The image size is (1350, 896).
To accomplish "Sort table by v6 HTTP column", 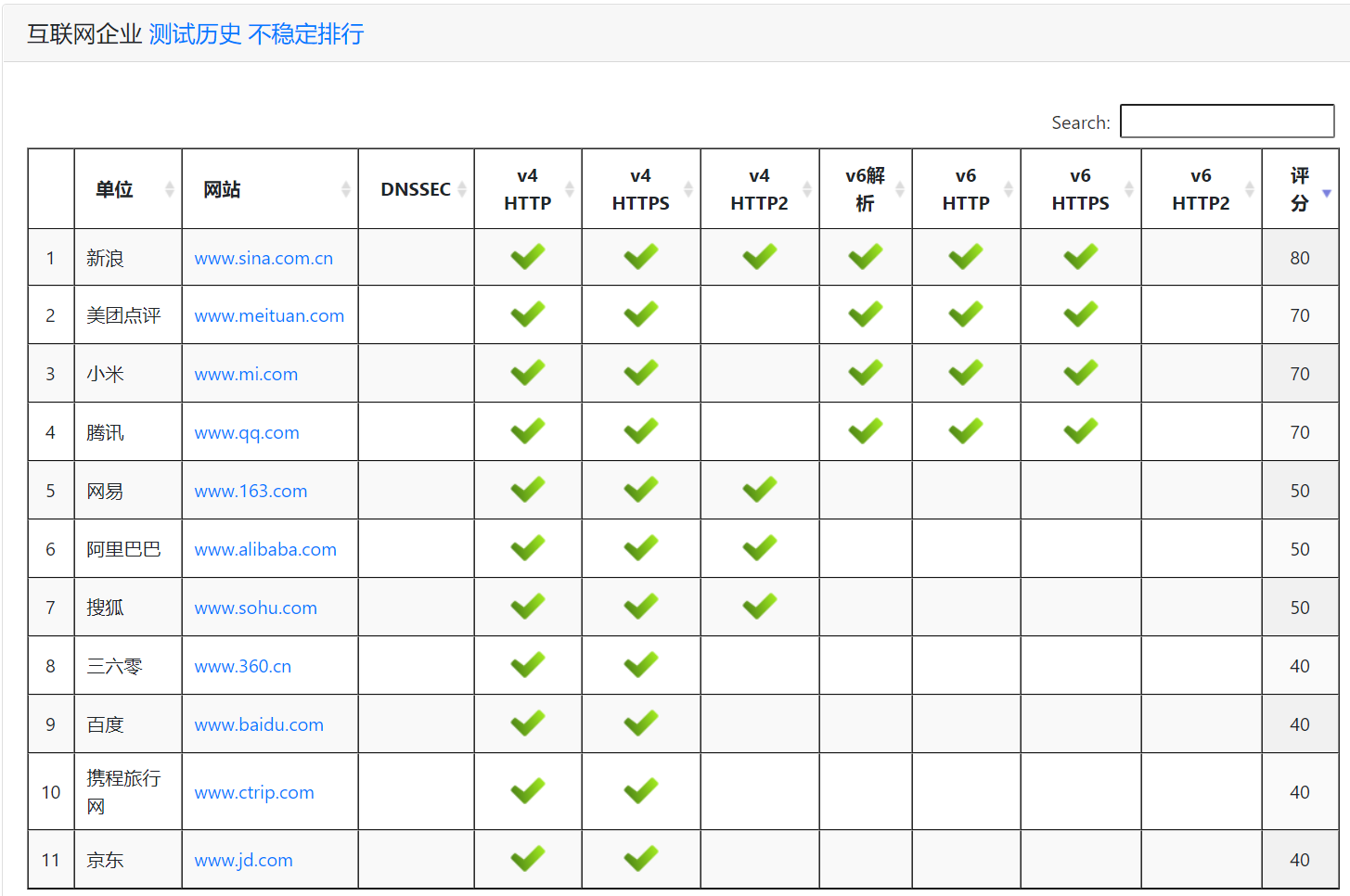I will tap(966, 189).
